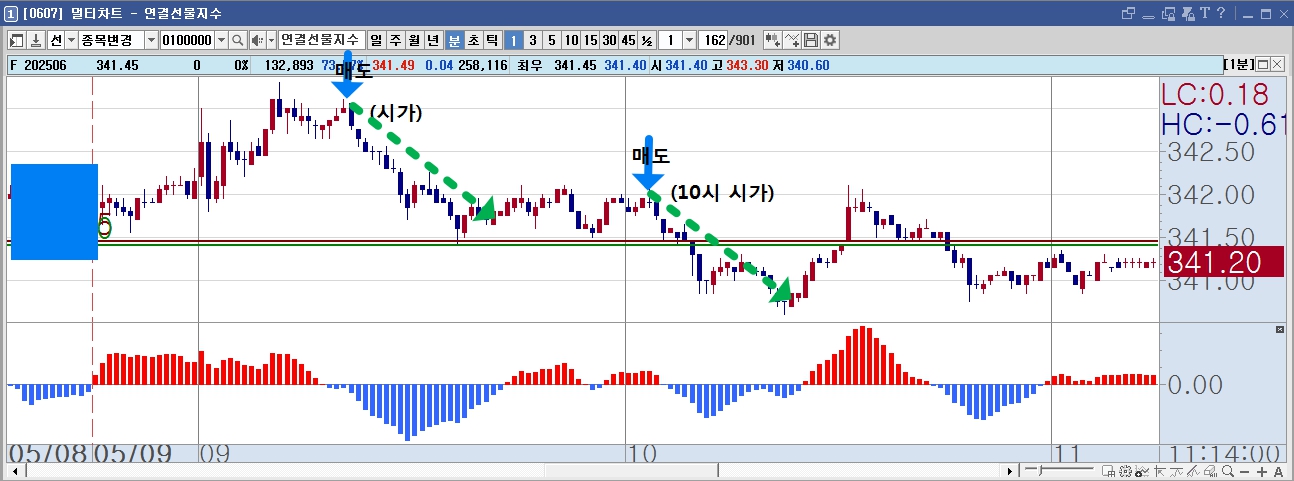Viewport: 1294px width, 481px height.
Task: Click the minus zoom-out icon at bottom right
Action: pyautogui.click(x=1244, y=472)
